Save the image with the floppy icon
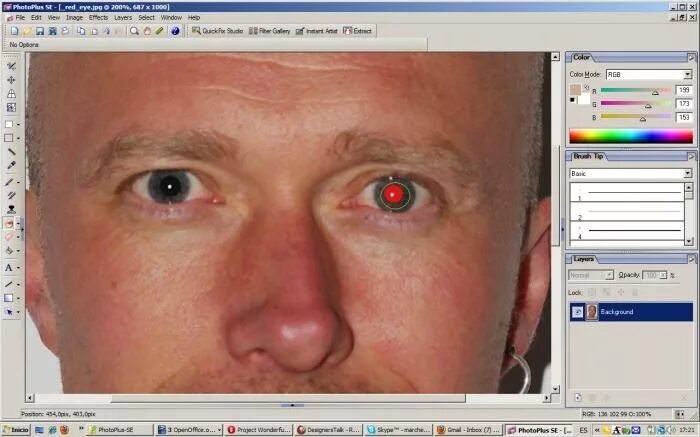The width and height of the screenshot is (700, 437). [x=40, y=31]
